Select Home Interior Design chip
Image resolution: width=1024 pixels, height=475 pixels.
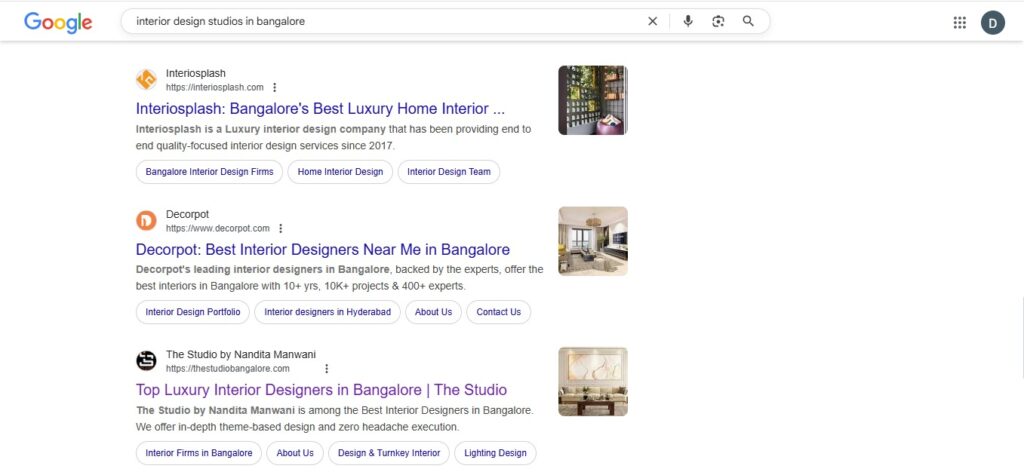340,172
